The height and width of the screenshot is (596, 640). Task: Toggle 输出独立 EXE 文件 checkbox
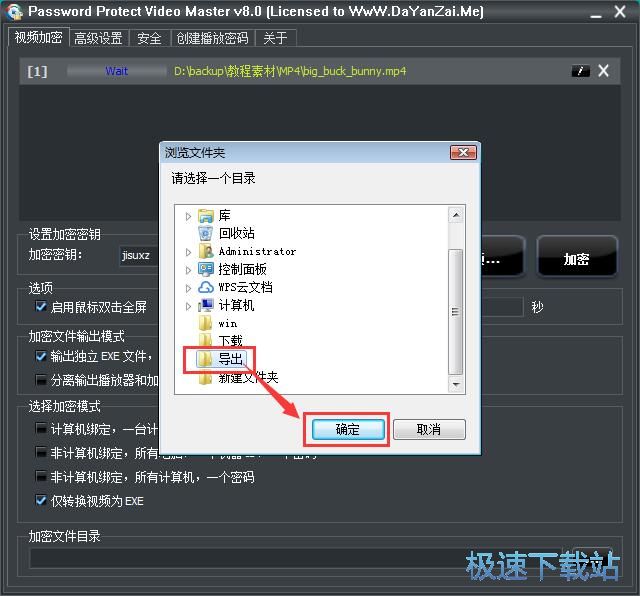click(x=41, y=356)
